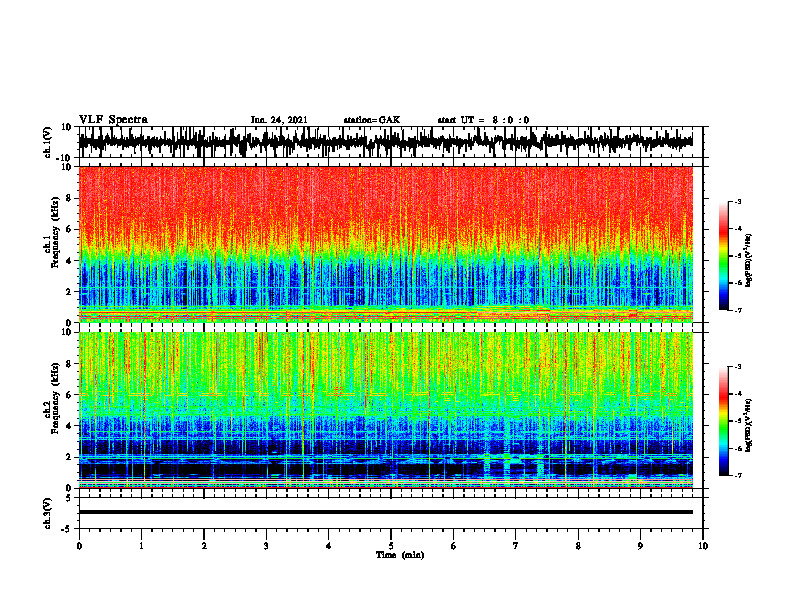Click the "ch.1(V)" waveform axis label

coord(49,142)
